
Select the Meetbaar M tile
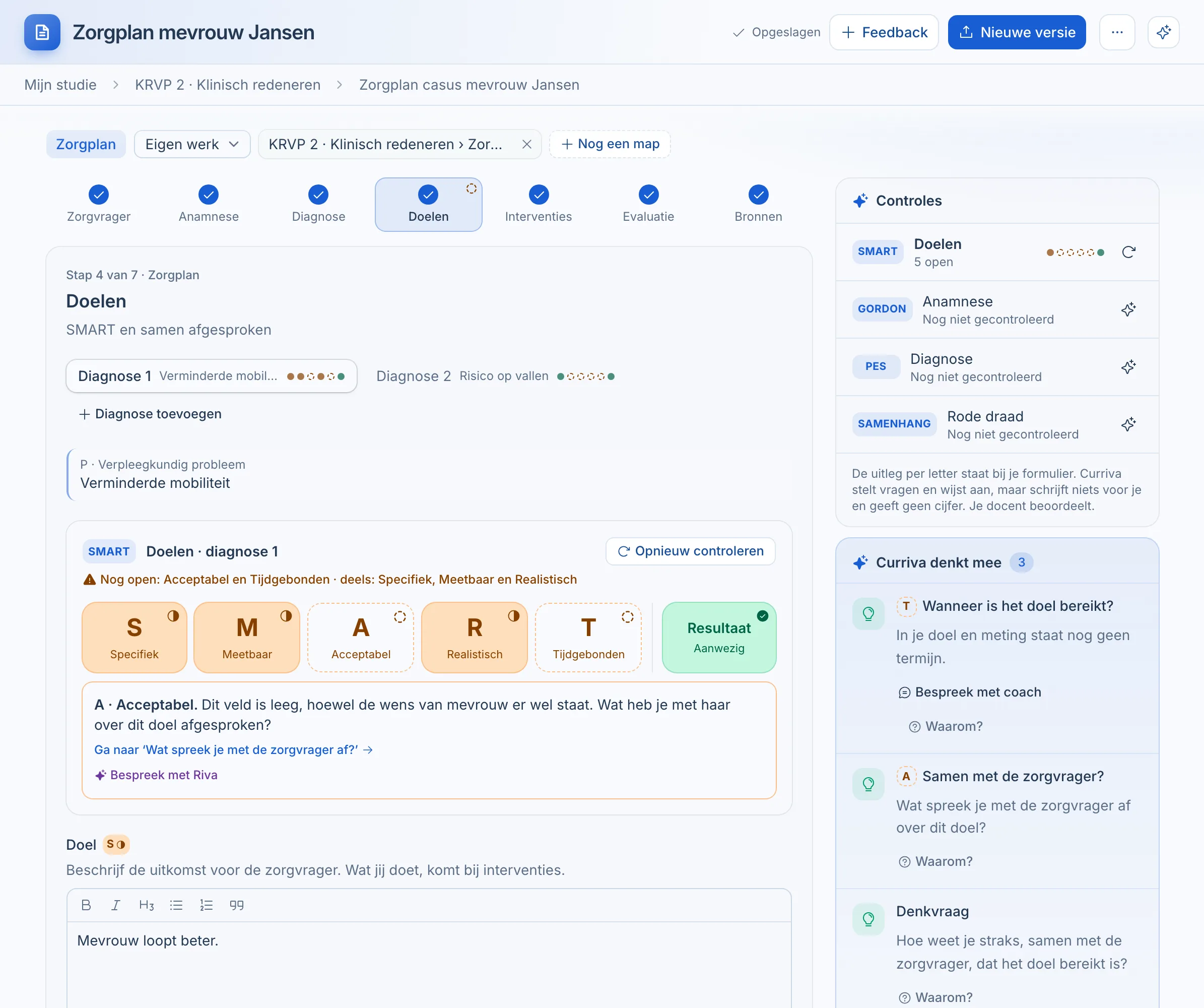tap(246, 637)
